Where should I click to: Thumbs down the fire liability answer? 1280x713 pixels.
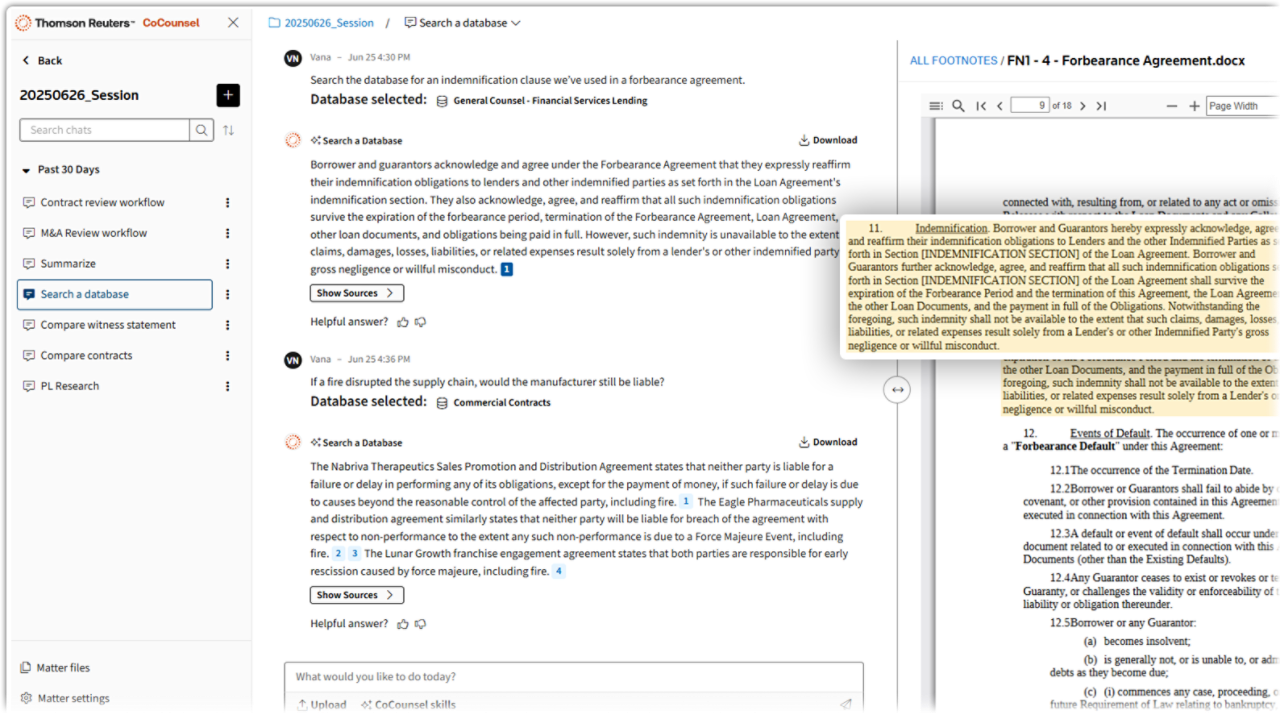pos(421,624)
